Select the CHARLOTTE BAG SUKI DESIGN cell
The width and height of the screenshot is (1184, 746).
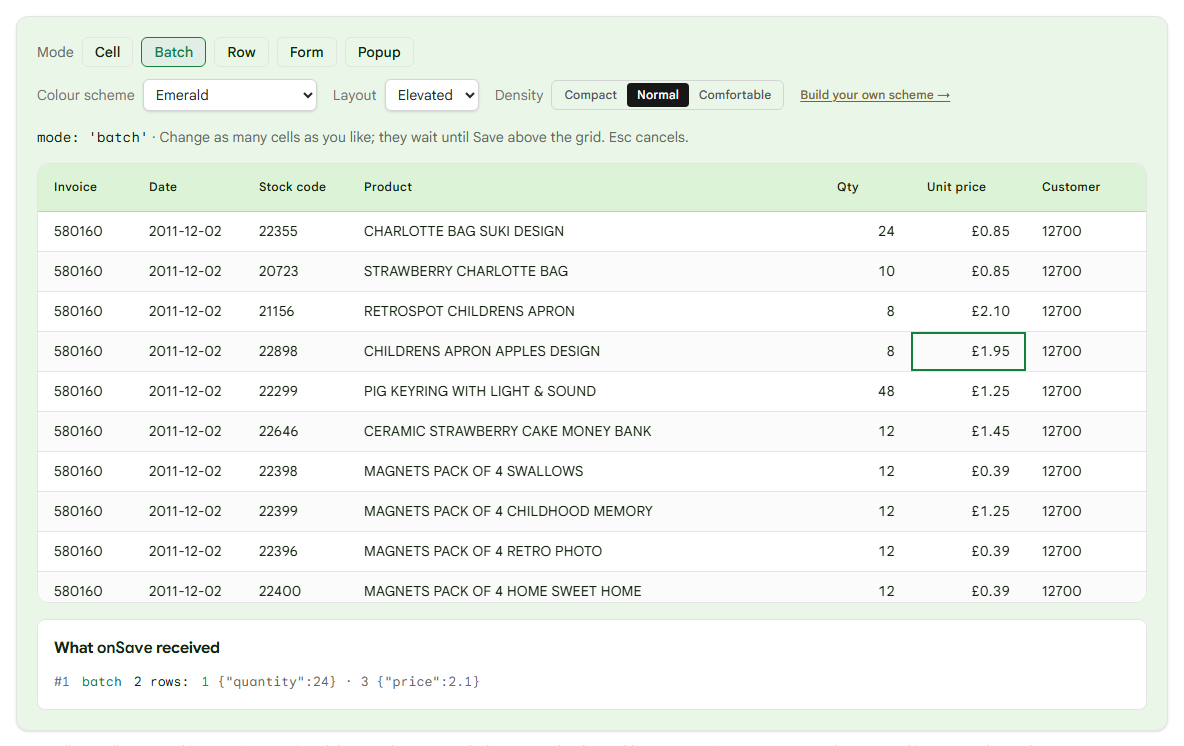[x=585, y=231]
